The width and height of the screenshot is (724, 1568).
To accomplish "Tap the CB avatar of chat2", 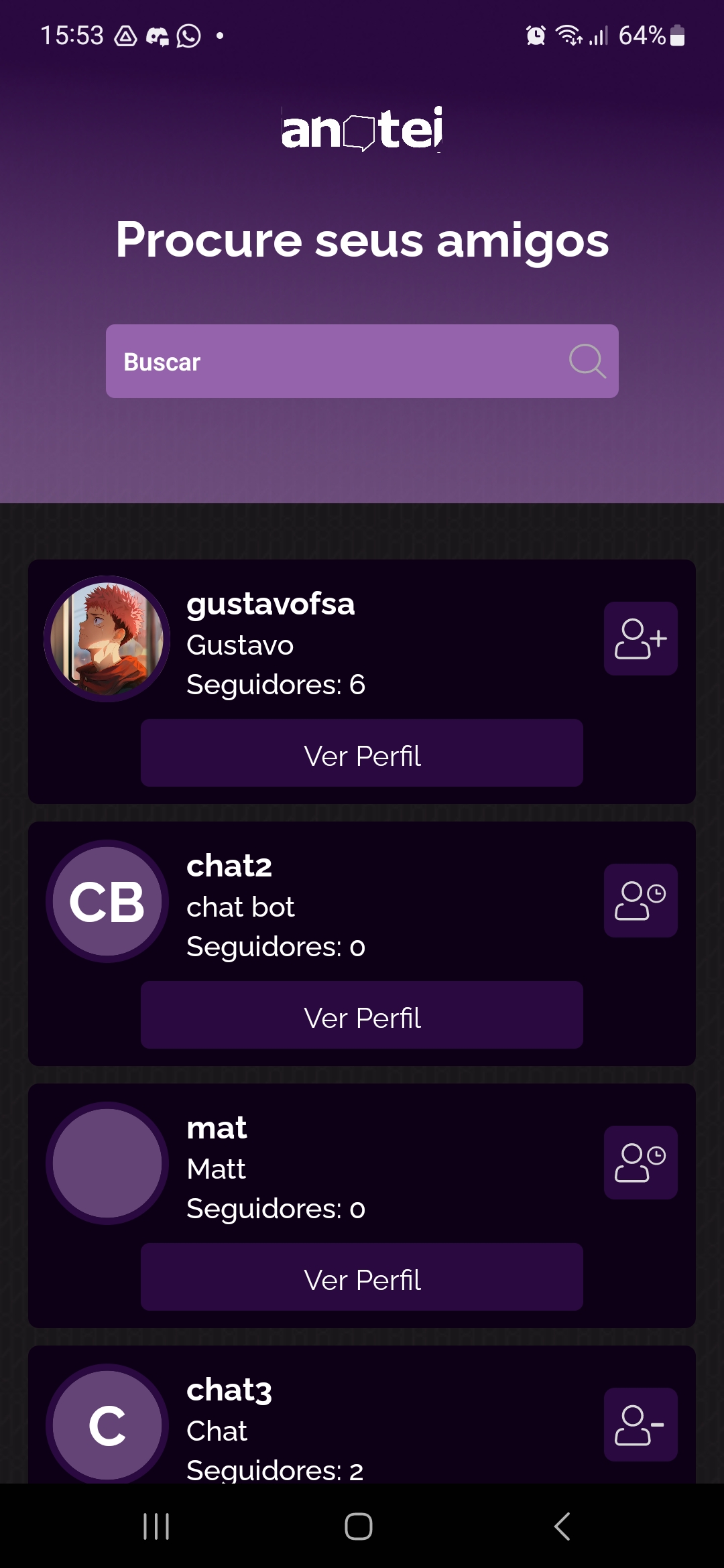I will 107,901.
